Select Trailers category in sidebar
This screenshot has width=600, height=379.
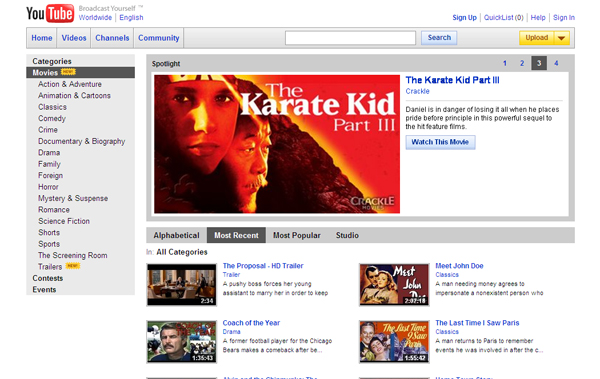pyautogui.click(x=50, y=267)
